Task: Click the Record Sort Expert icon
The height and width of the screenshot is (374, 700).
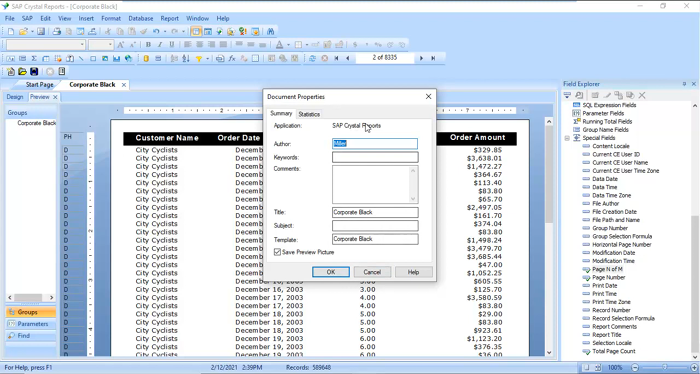Action: click(186, 58)
